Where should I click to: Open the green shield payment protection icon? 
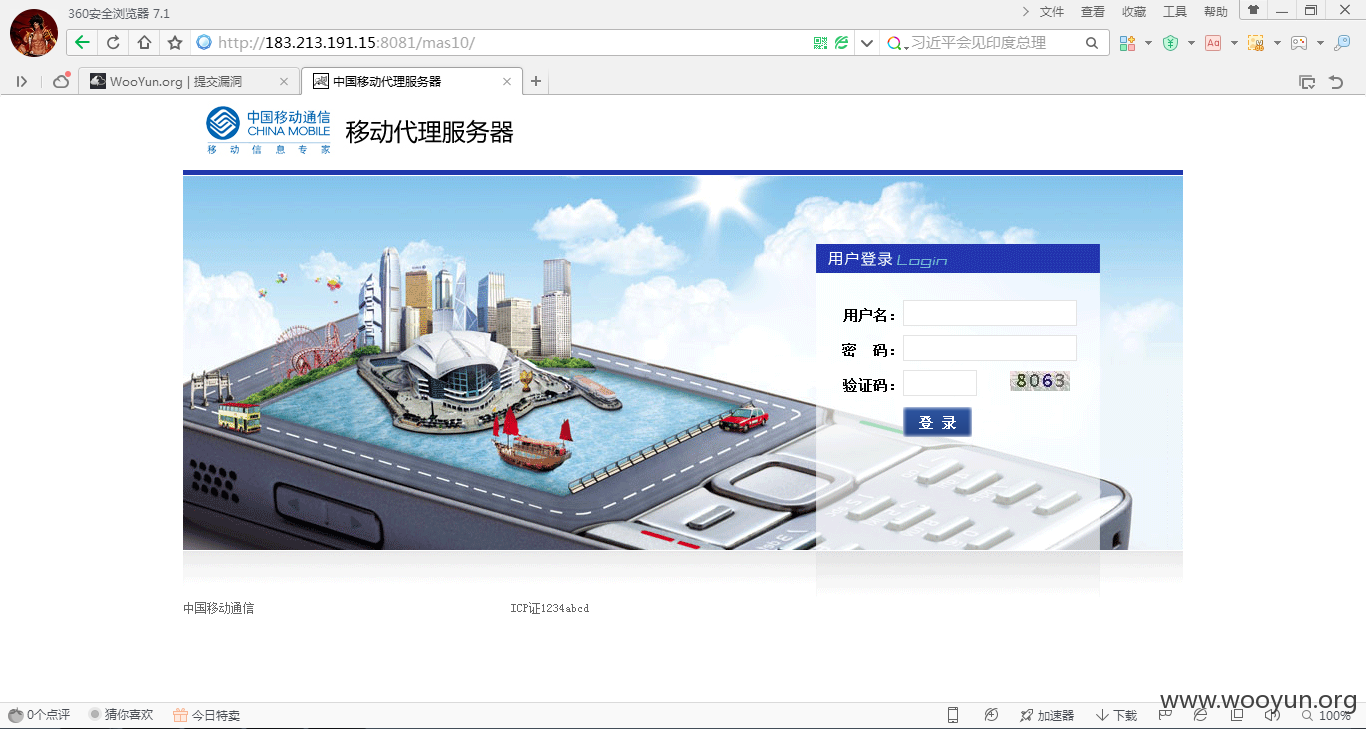click(x=1170, y=43)
